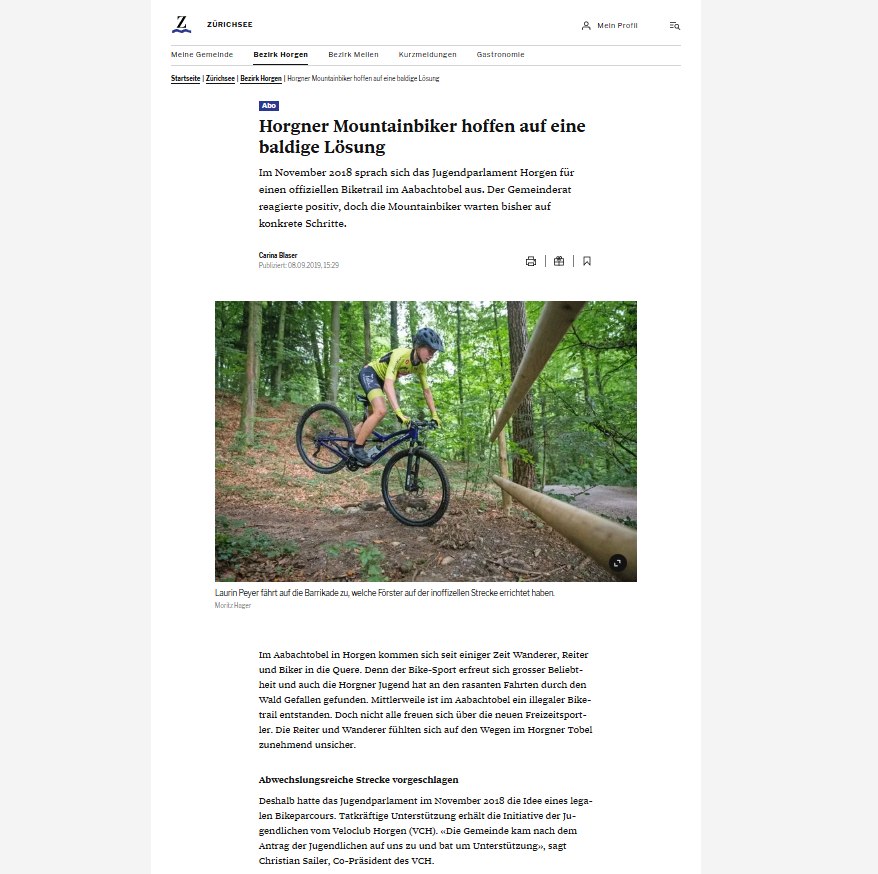The height and width of the screenshot is (874, 878).
Task: Click the Mein Profil text label
Action: tap(617, 25)
